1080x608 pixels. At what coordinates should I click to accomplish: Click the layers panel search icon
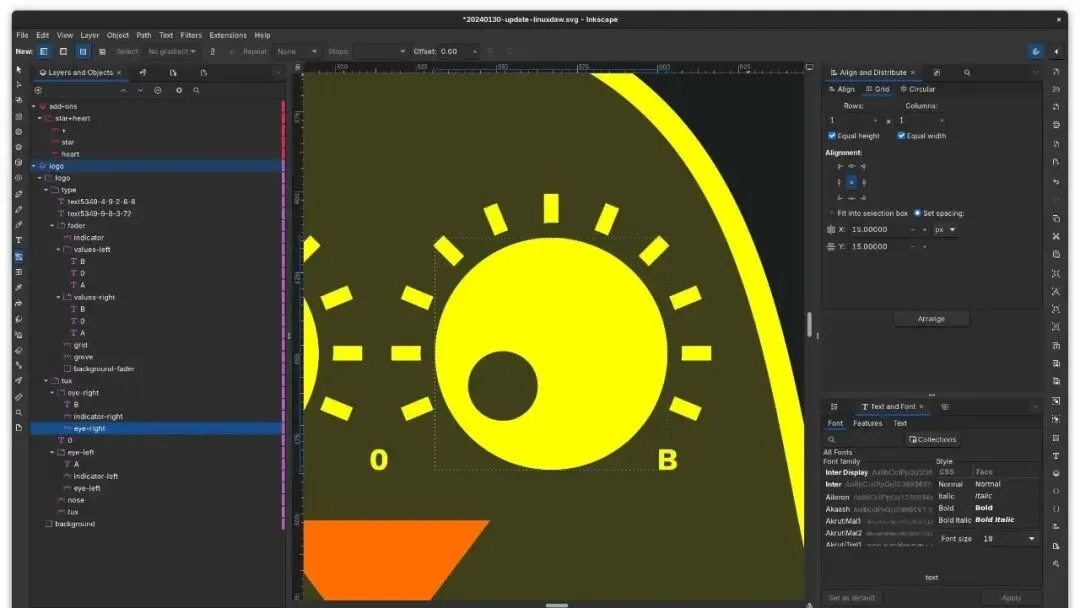(x=196, y=90)
